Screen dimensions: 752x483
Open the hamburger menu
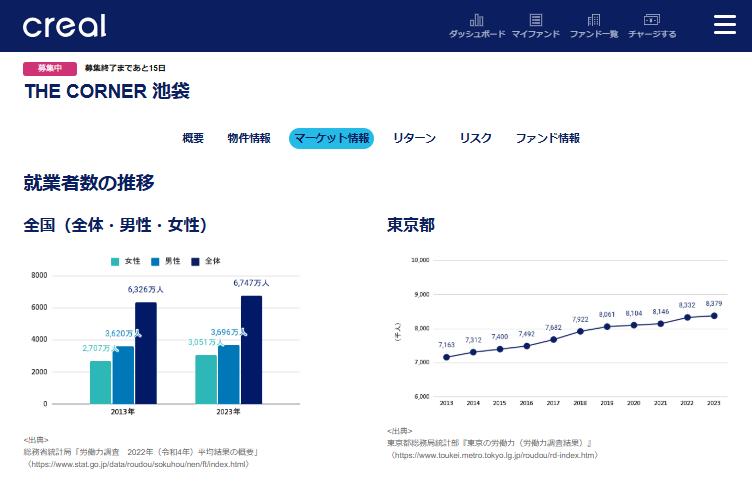(725, 24)
